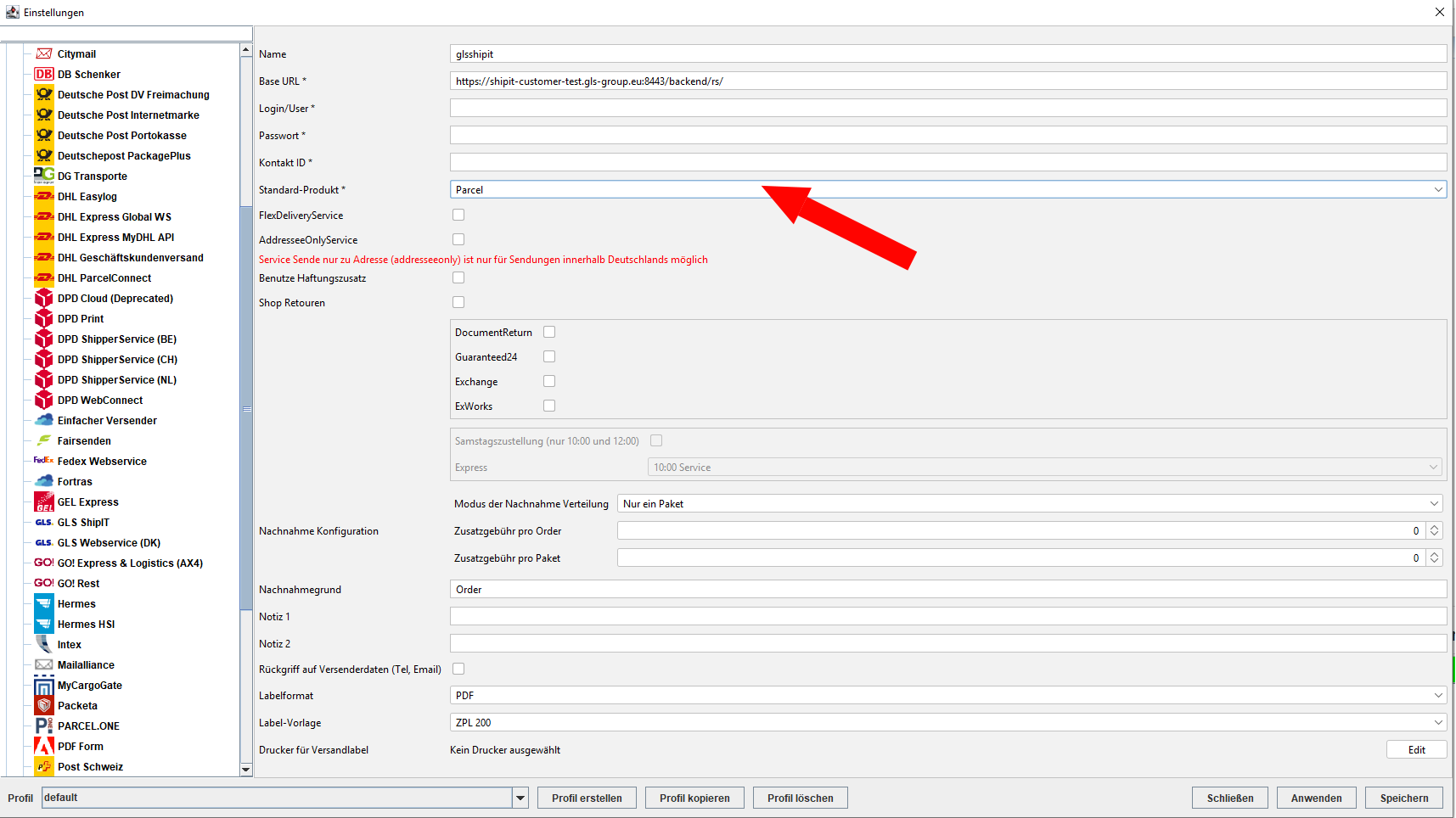
Task: Click the MyCargoGate logo icon
Action: [x=44, y=685]
